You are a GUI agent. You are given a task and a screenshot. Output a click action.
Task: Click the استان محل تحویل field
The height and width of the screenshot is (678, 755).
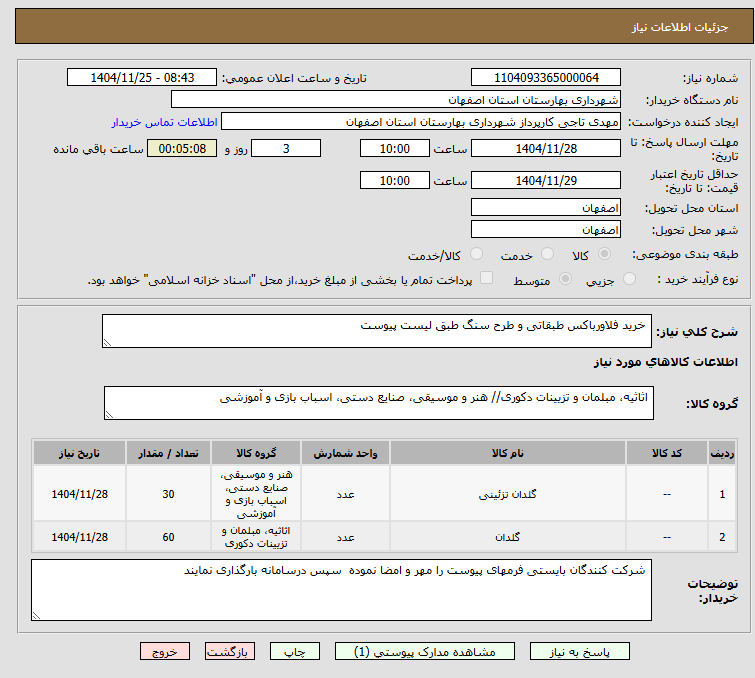tap(546, 208)
